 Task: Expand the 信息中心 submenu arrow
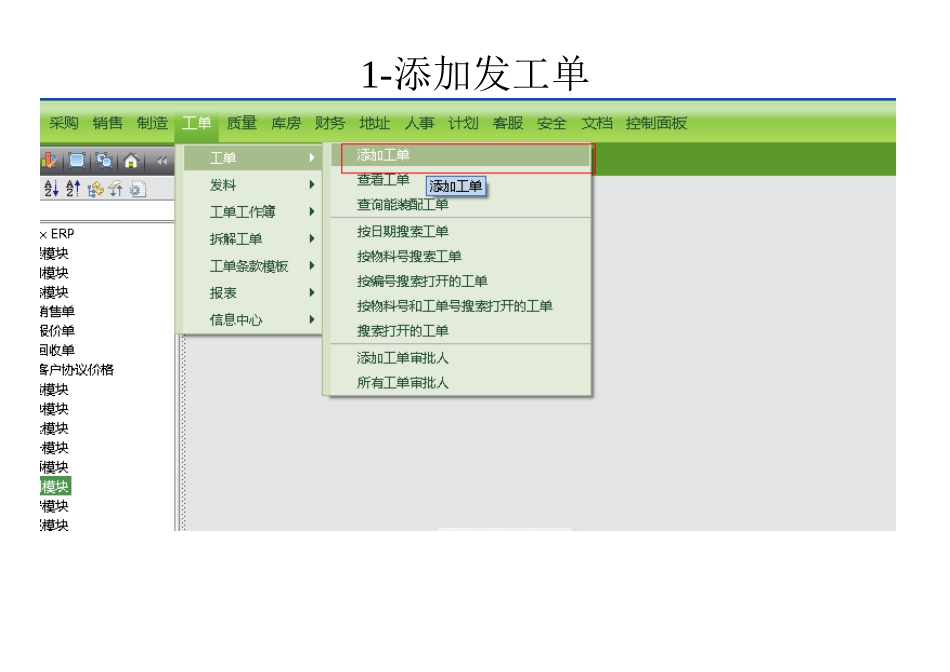(x=311, y=319)
